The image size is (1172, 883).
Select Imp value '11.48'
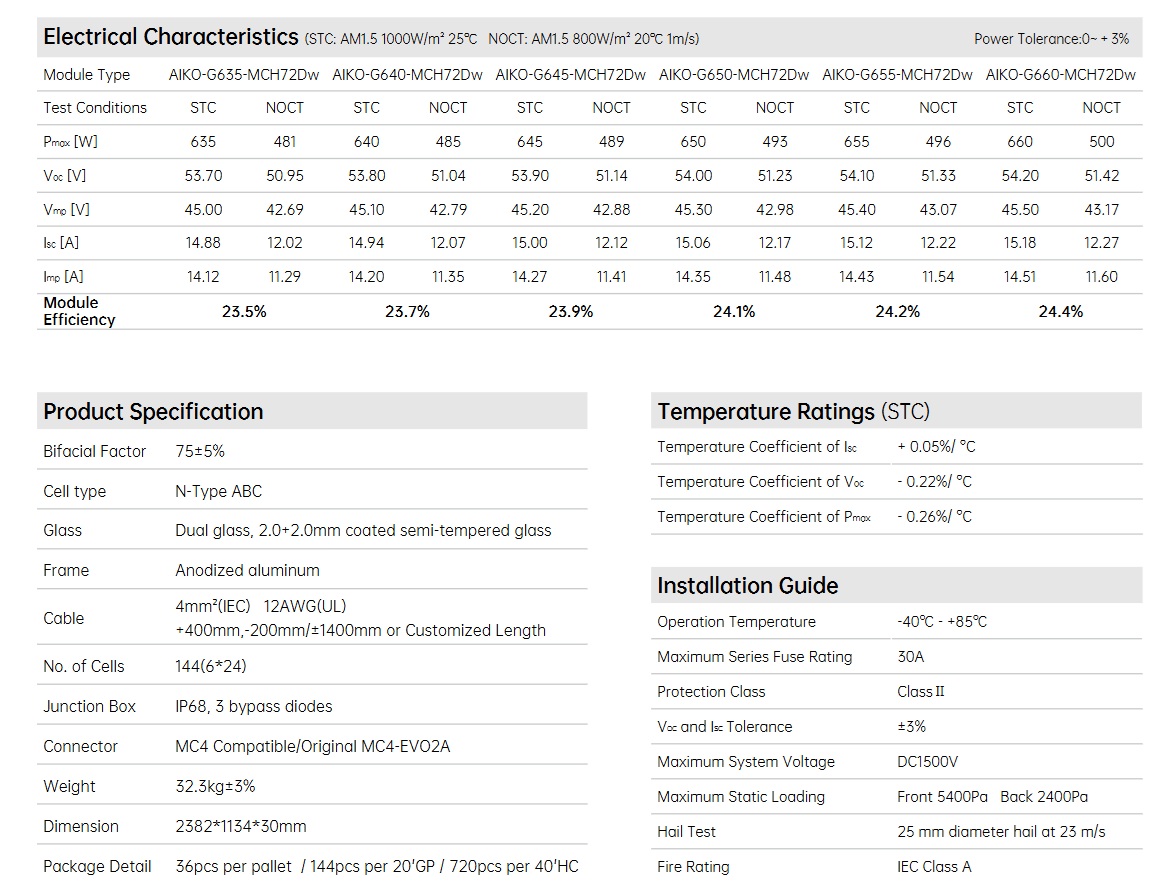click(774, 277)
